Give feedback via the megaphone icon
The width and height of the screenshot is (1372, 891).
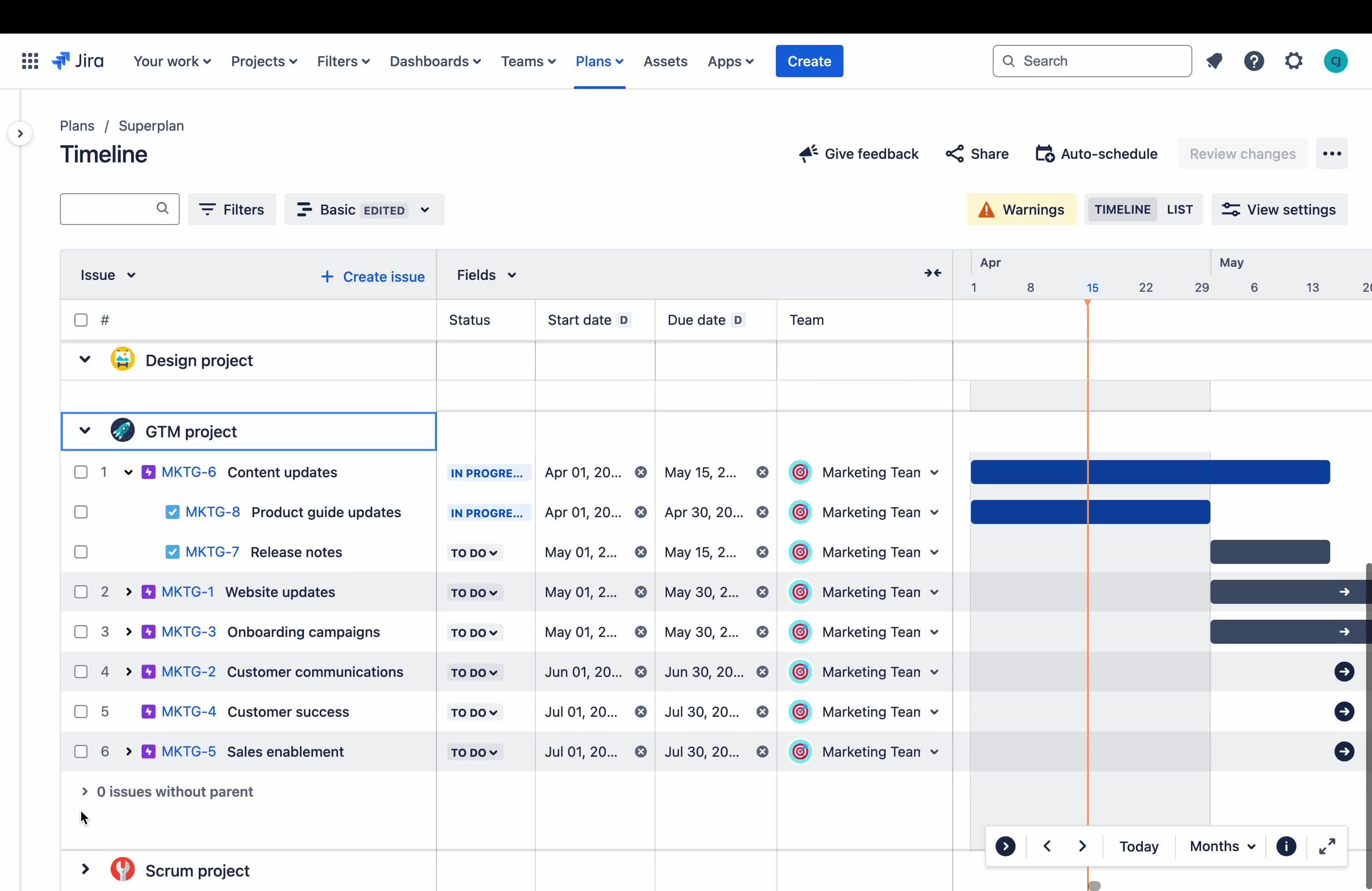click(858, 154)
